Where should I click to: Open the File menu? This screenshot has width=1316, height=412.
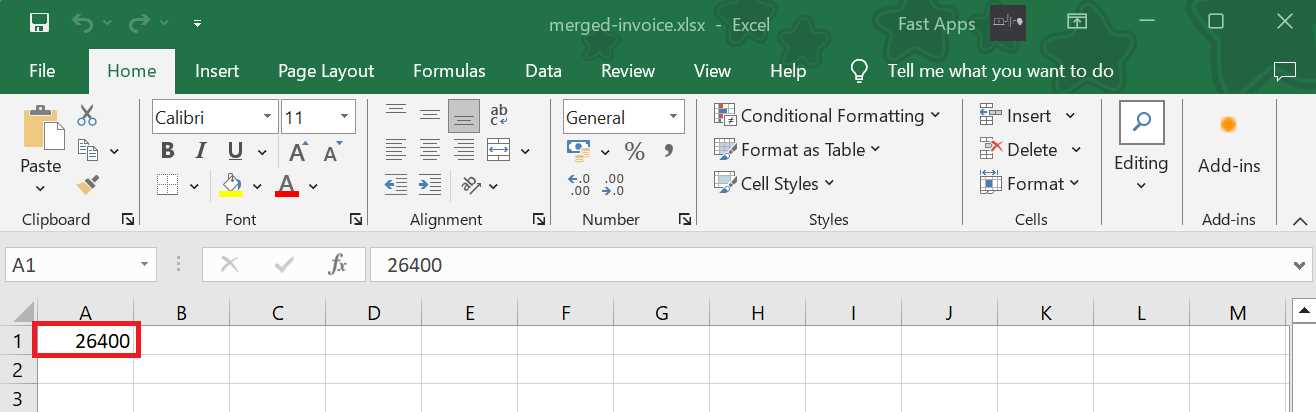click(42, 71)
